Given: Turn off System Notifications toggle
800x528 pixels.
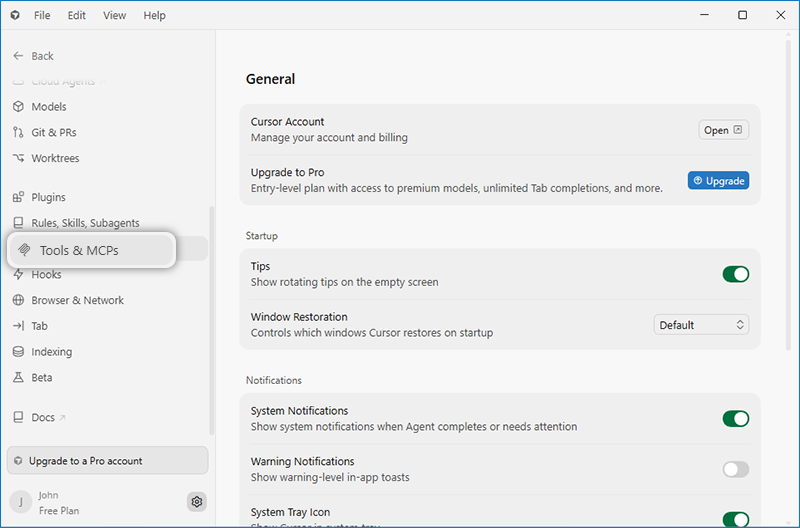Looking at the screenshot, I should (736, 419).
